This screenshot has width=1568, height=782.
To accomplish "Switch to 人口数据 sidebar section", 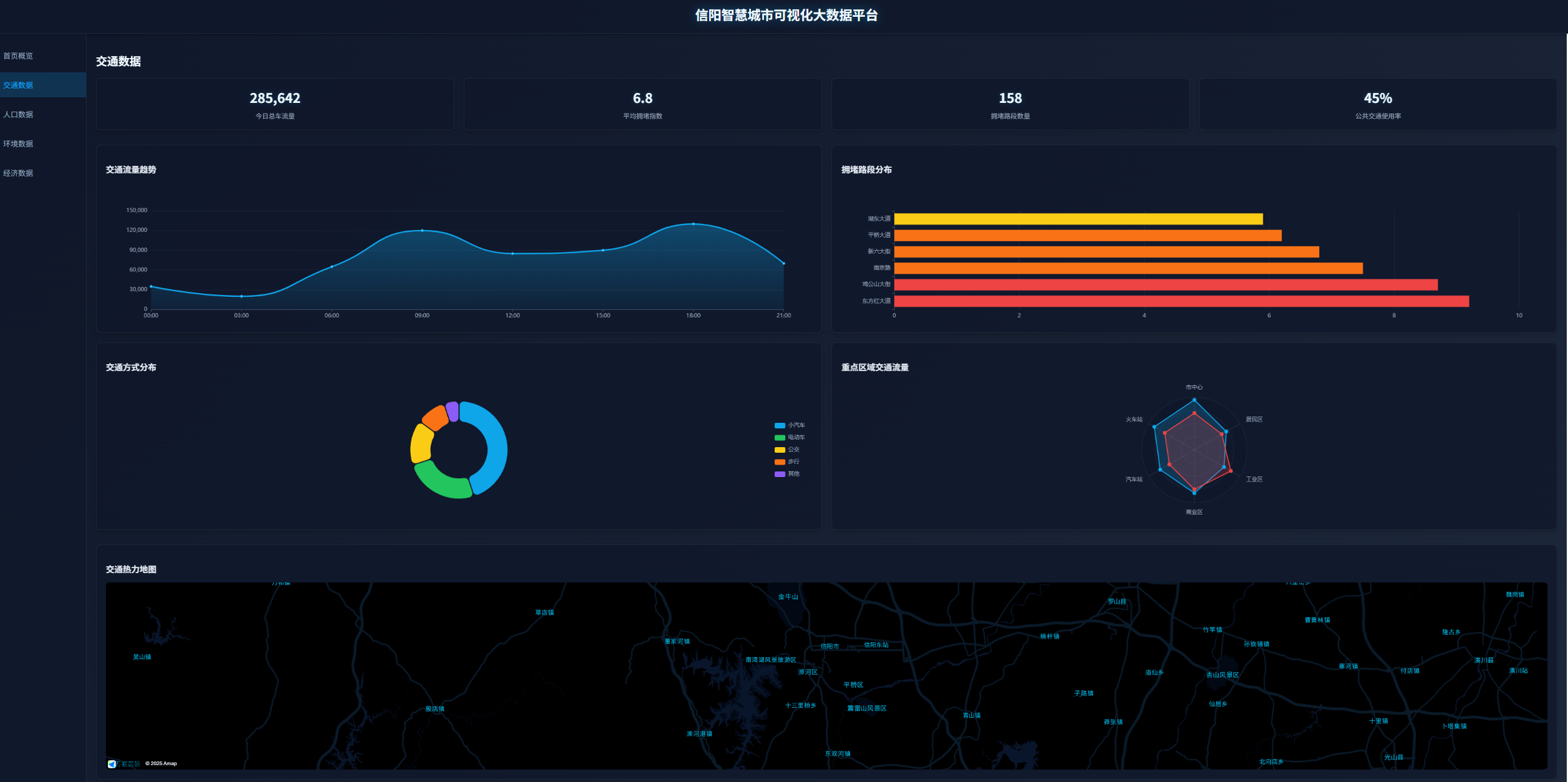I will [x=18, y=115].
